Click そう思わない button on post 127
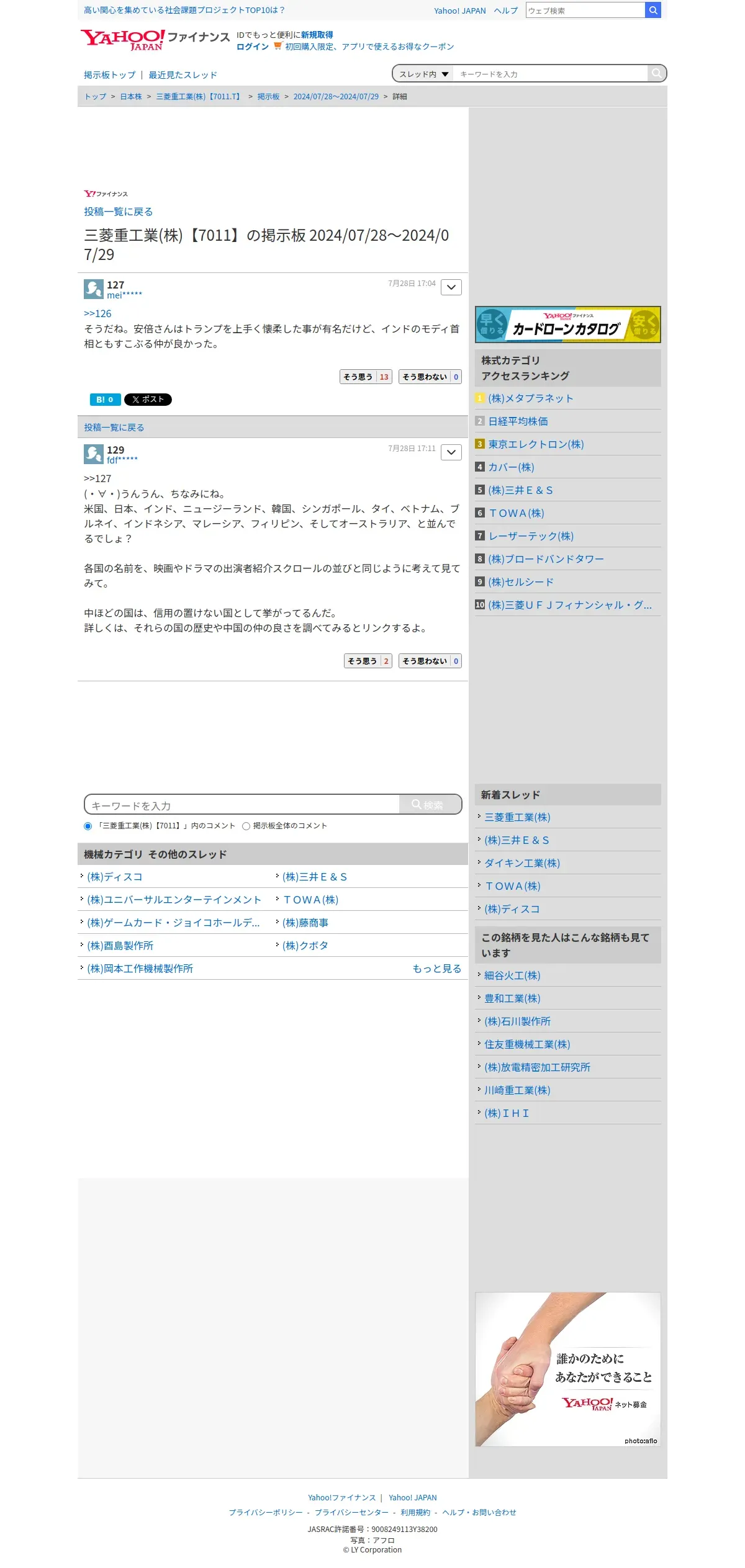Image resolution: width=745 pixels, height=1568 pixels. pos(430,377)
